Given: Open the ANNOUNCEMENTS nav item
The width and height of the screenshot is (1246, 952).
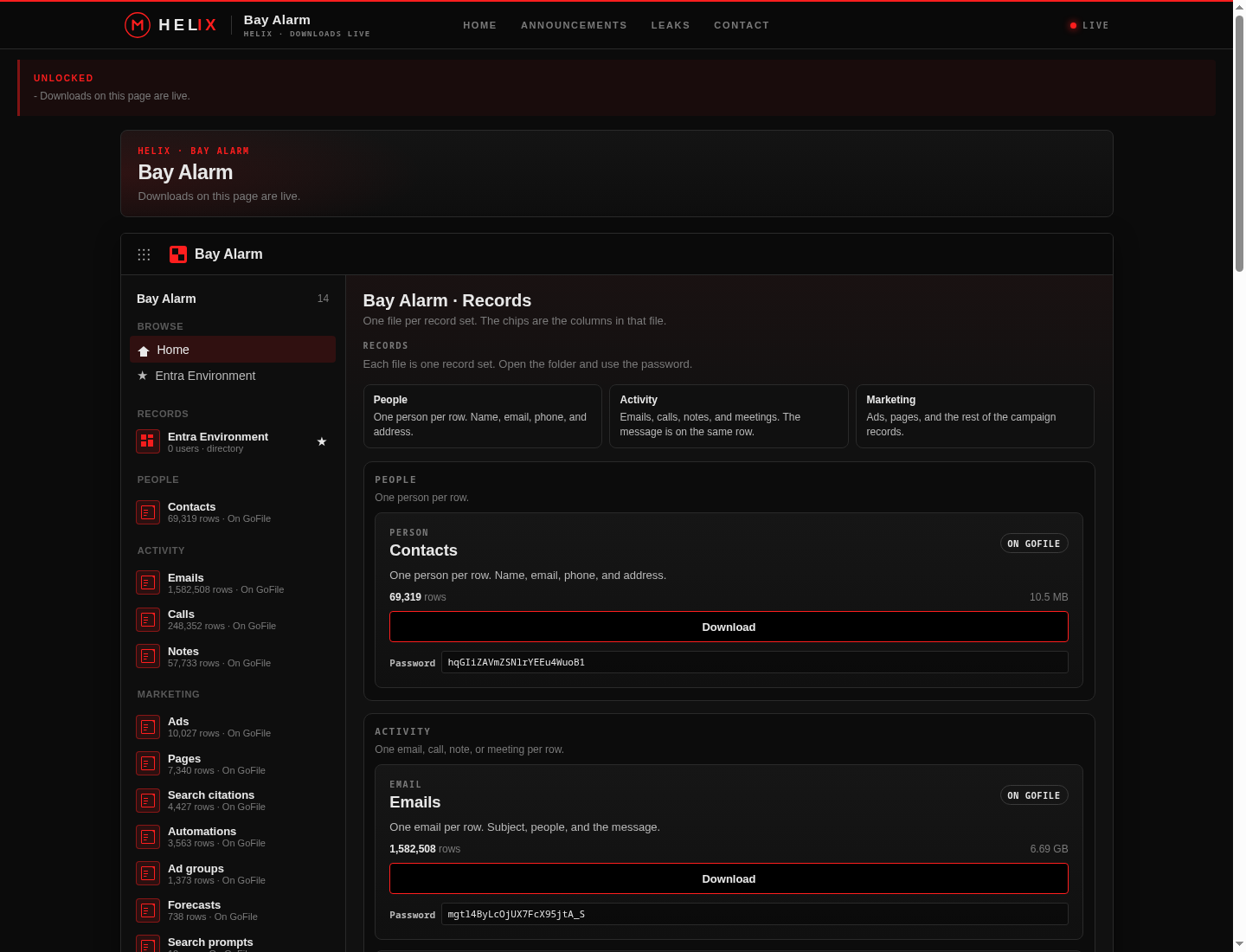Looking at the screenshot, I should tap(574, 25).
